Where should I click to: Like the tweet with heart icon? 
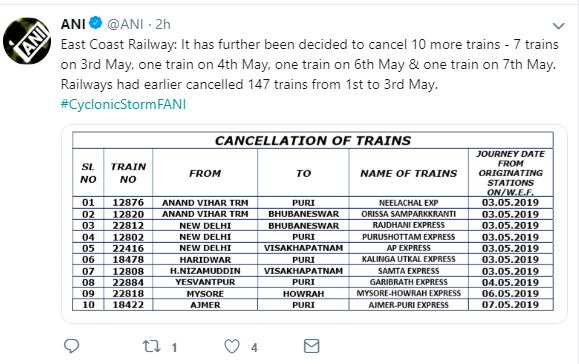(232, 347)
